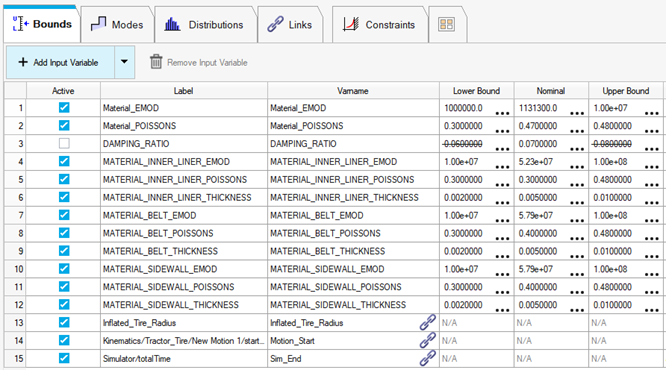666x370 pixels.
Task: Click link icon in Motion_Start row
Action: 428,340
